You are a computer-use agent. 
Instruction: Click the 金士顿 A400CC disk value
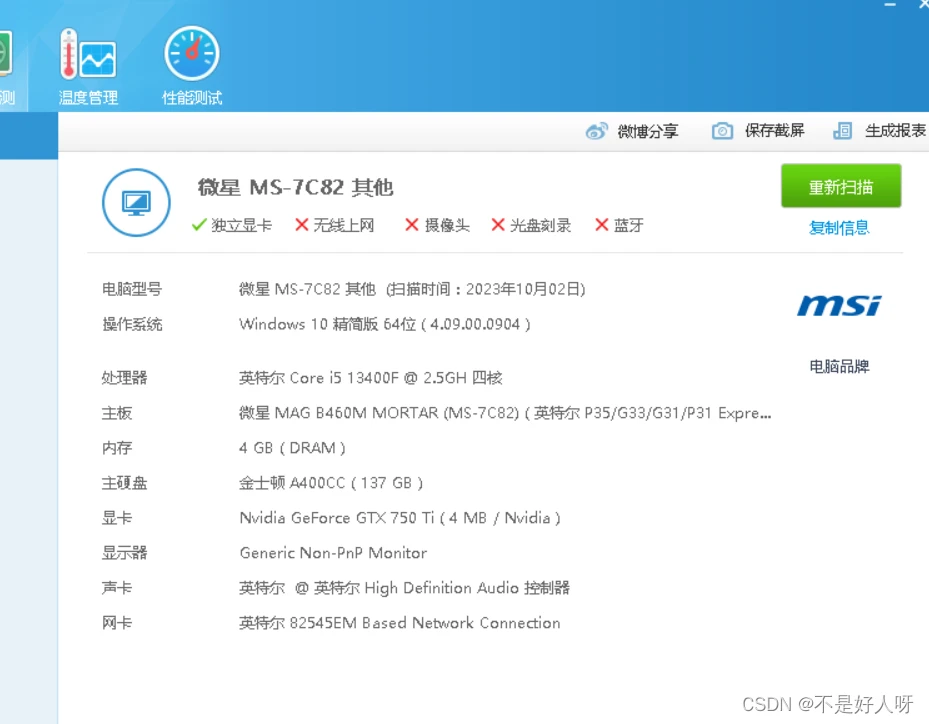[x=331, y=483]
